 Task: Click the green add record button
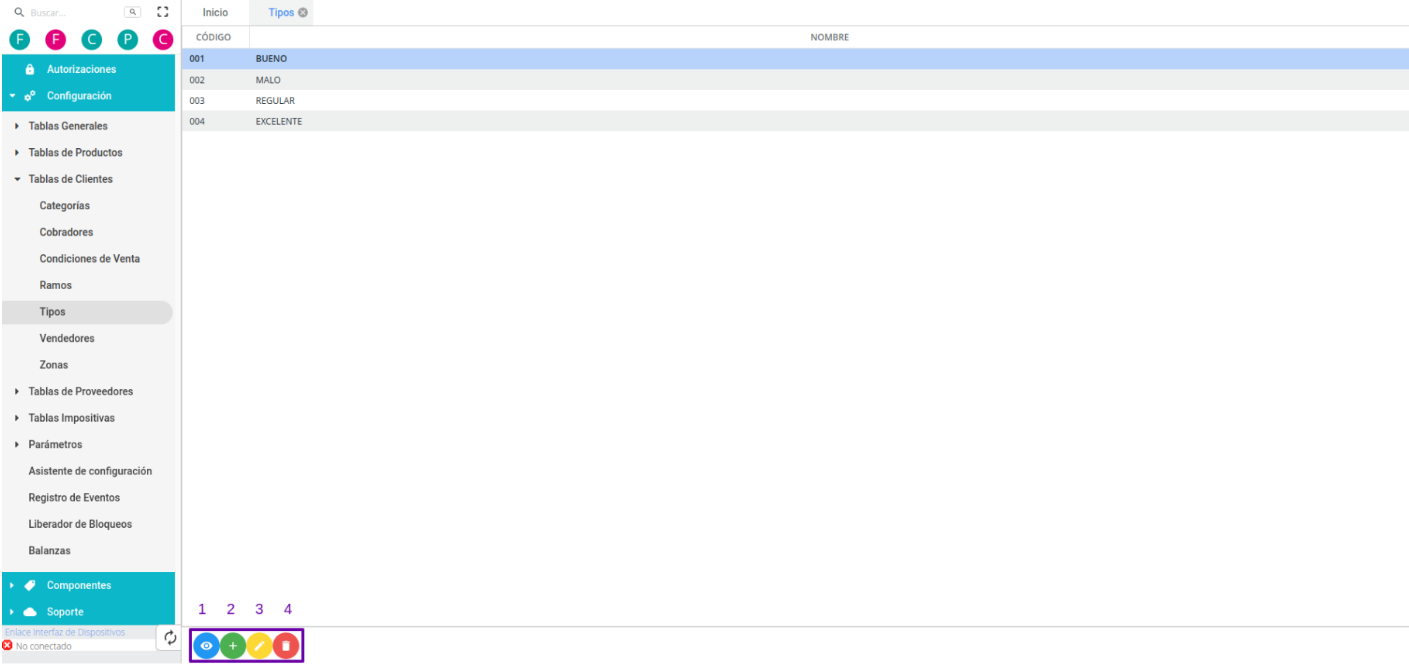(x=233, y=646)
